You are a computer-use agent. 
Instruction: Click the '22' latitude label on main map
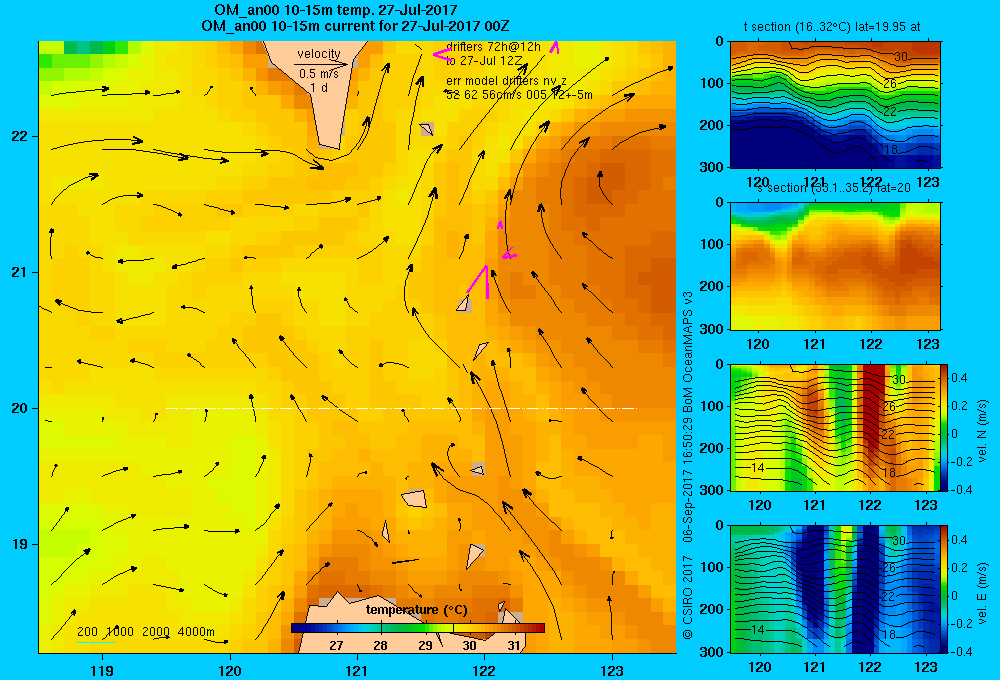pyautogui.click(x=19, y=136)
